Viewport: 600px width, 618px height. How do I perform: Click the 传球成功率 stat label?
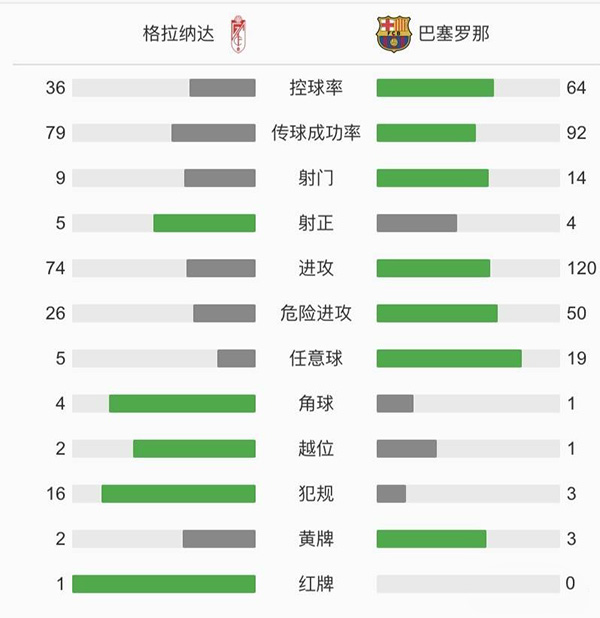click(315, 133)
